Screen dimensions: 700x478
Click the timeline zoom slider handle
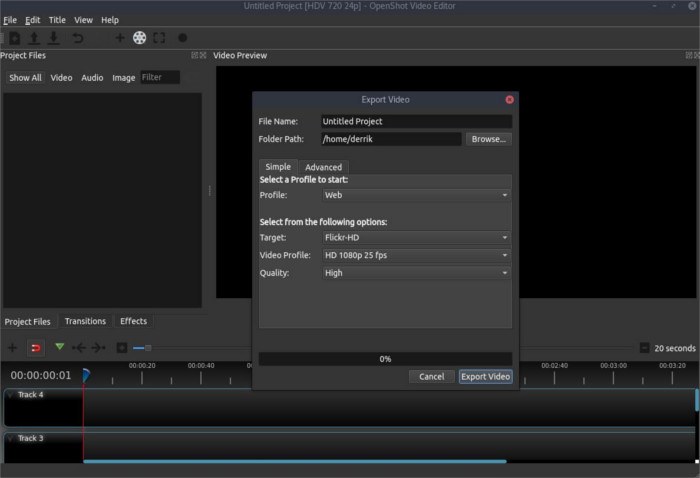click(x=148, y=348)
